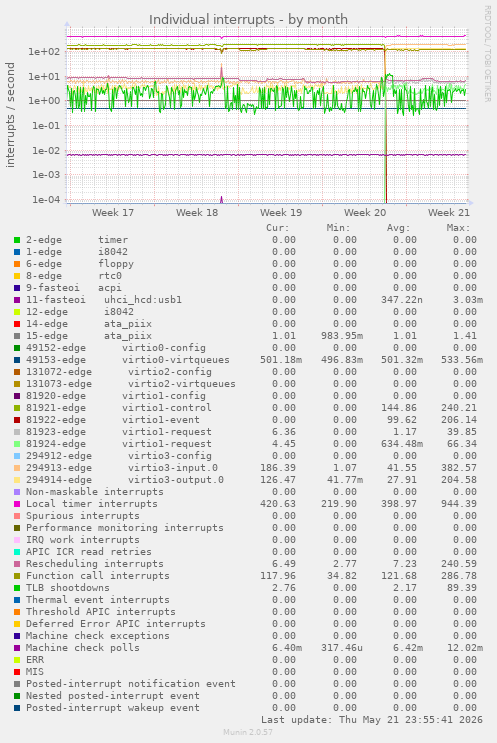Click the olive Function call interrupts swatch

17,576
